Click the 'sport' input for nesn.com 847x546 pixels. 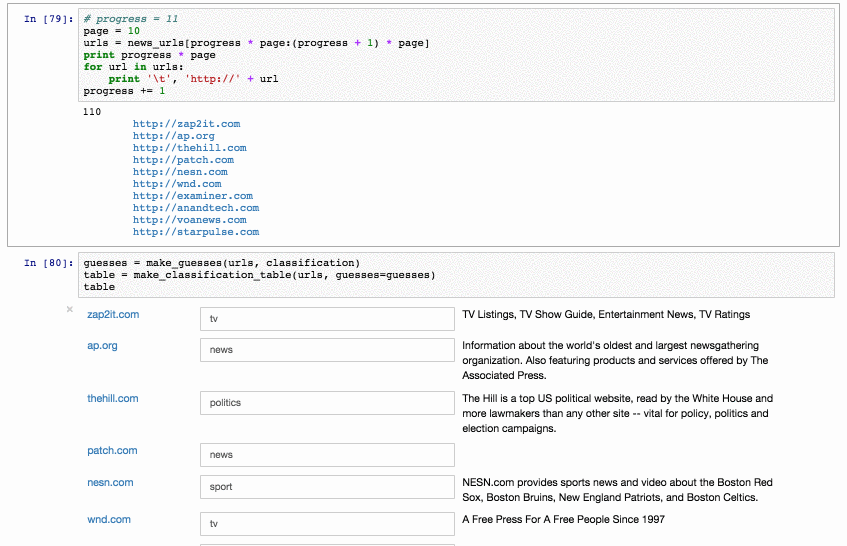point(327,487)
